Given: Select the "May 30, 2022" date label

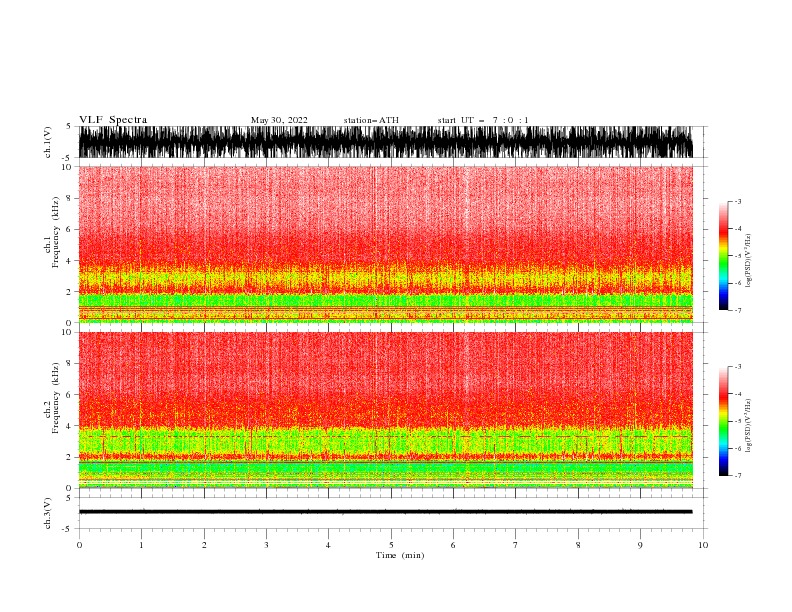Looking at the screenshot, I should [x=279, y=120].
